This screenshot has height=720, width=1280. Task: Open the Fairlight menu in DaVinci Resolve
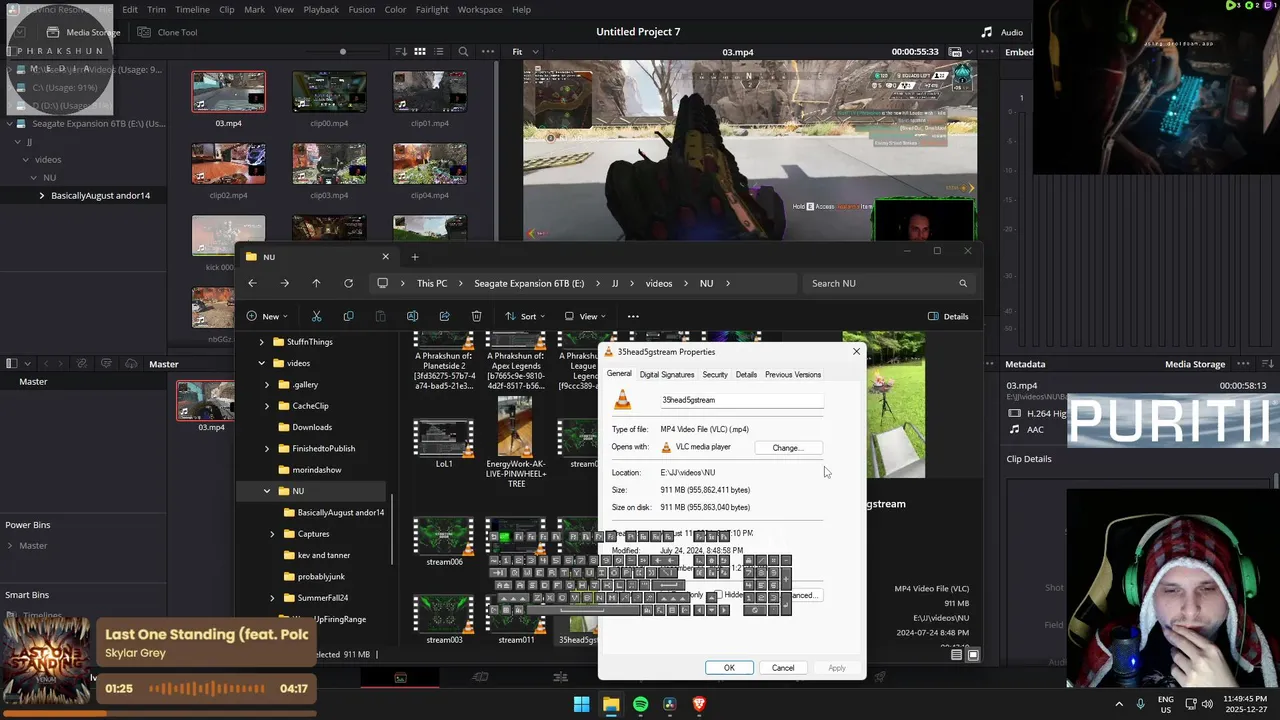(432, 9)
